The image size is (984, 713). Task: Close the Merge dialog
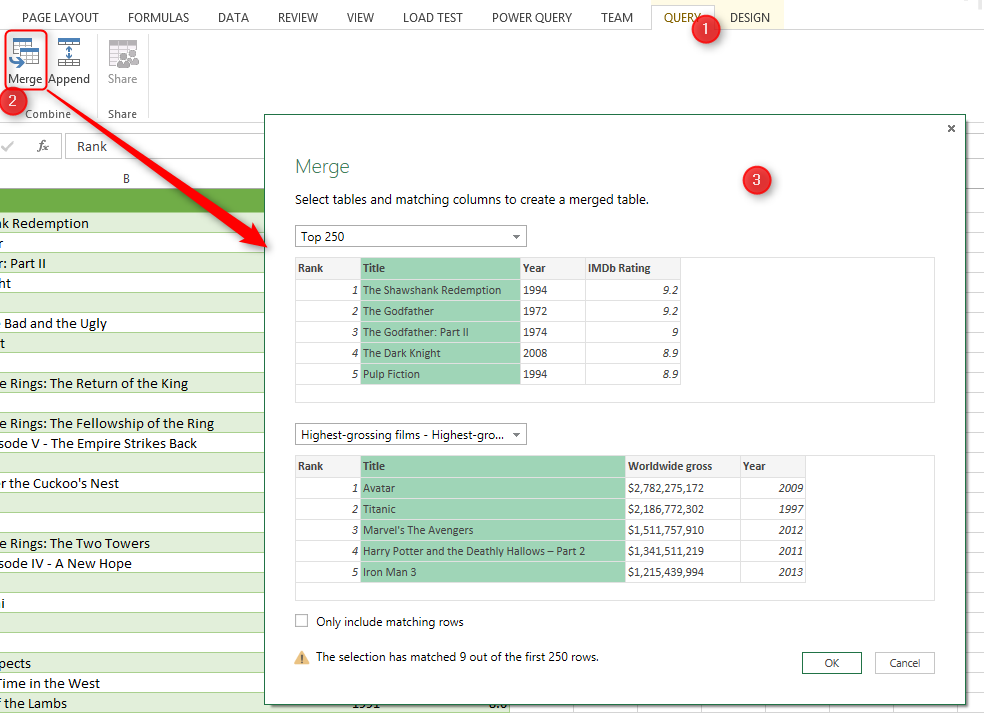[x=950, y=128]
